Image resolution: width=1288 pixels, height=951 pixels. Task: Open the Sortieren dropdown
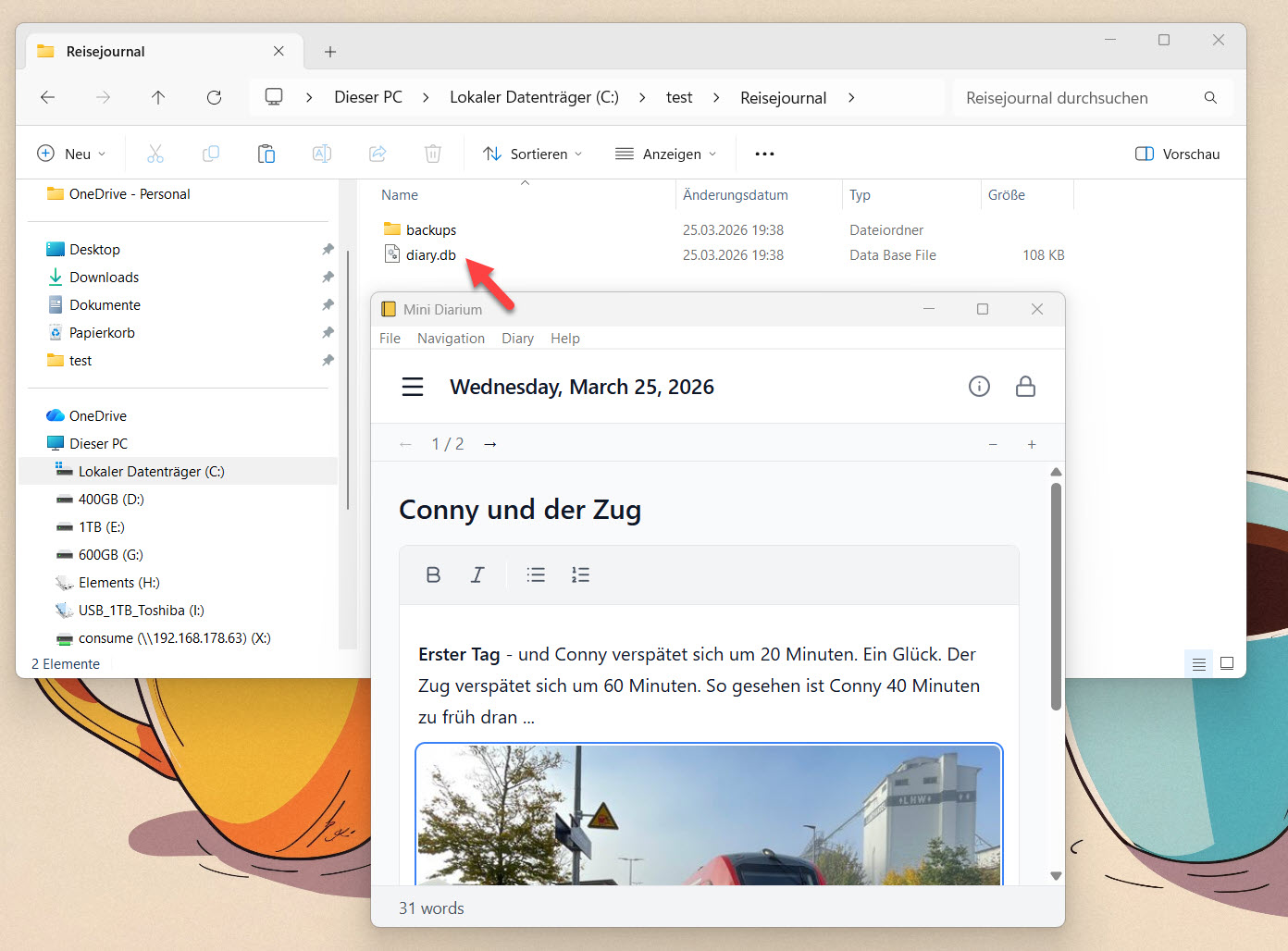coord(533,154)
